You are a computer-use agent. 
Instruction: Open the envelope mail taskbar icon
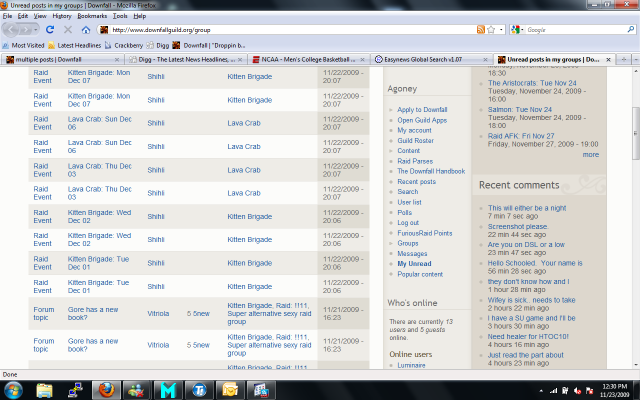[230, 390]
